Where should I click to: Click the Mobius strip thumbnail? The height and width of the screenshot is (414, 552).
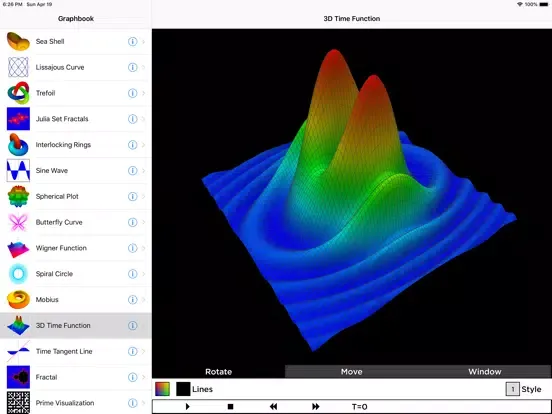point(18,300)
